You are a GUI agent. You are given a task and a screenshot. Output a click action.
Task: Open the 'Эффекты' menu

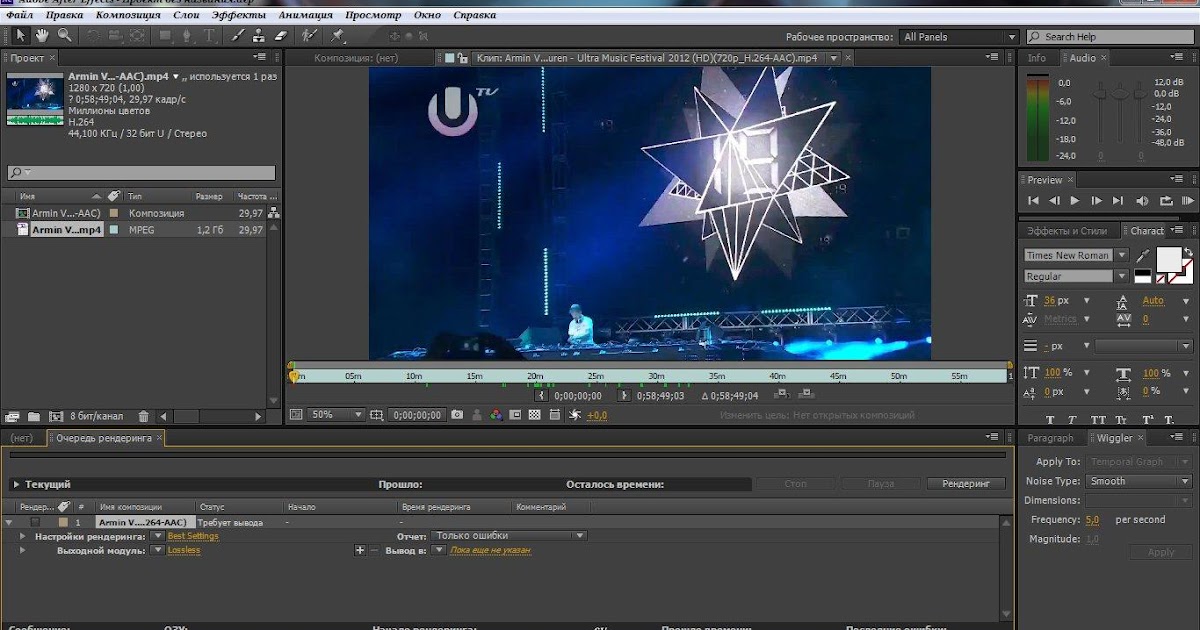coord(239,15)
